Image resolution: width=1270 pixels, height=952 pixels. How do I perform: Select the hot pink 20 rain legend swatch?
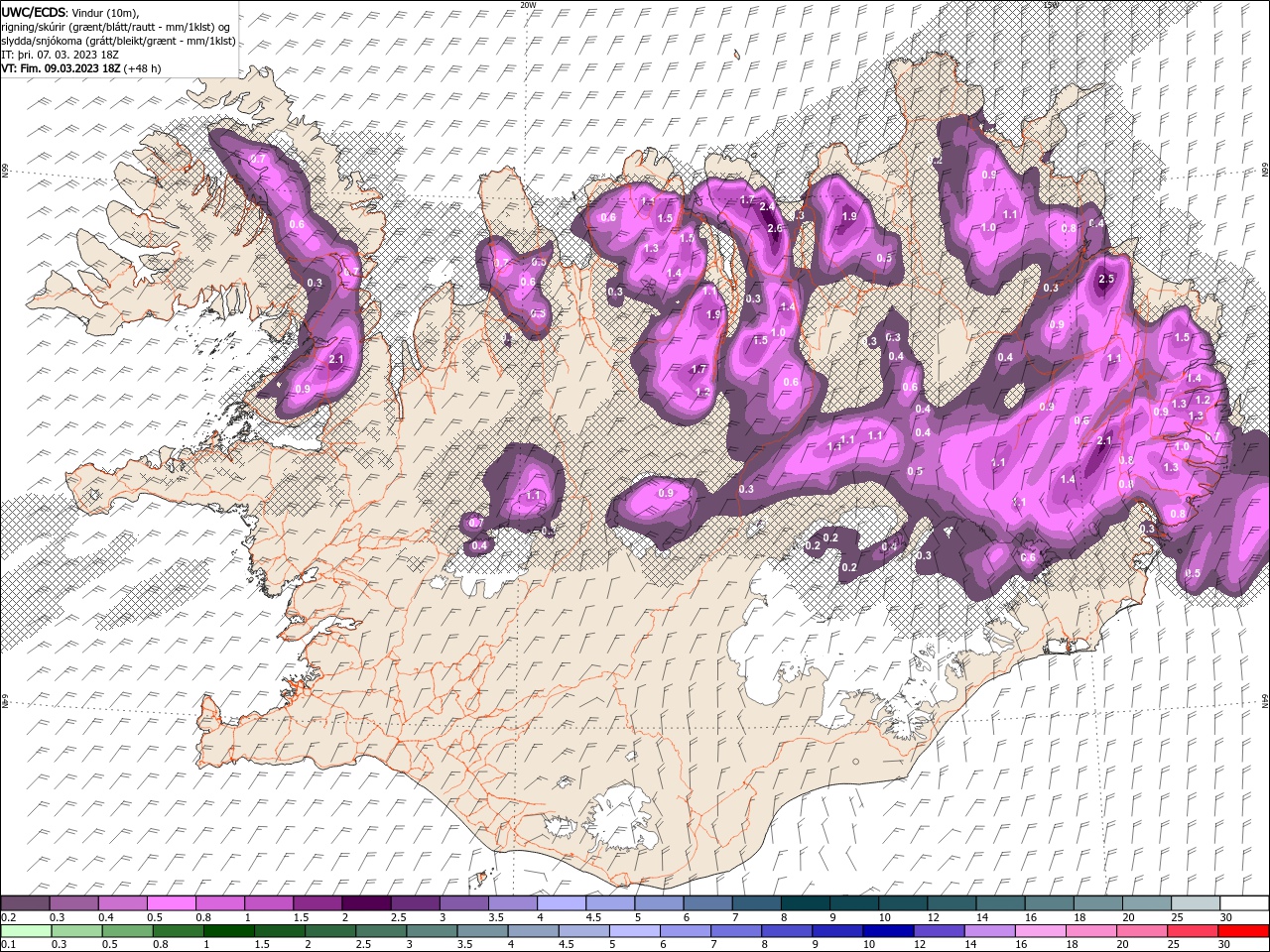(1141, 931)
